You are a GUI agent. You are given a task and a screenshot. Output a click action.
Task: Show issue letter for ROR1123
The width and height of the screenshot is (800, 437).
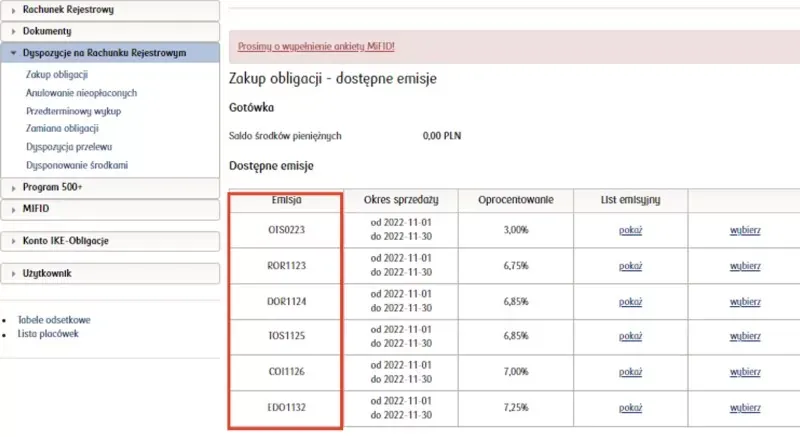pos(630,266)
